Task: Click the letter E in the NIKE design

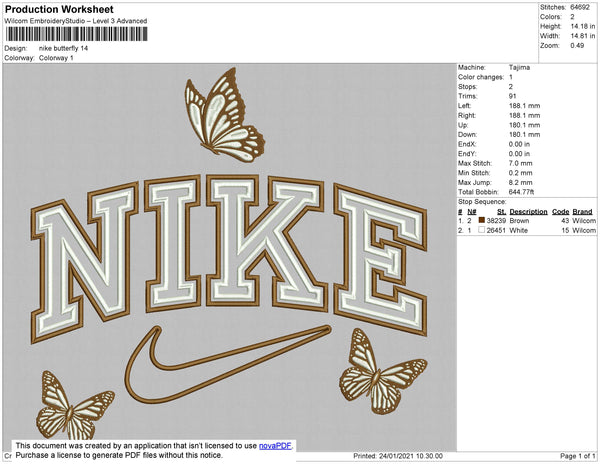Action: (x=380, y=259)
